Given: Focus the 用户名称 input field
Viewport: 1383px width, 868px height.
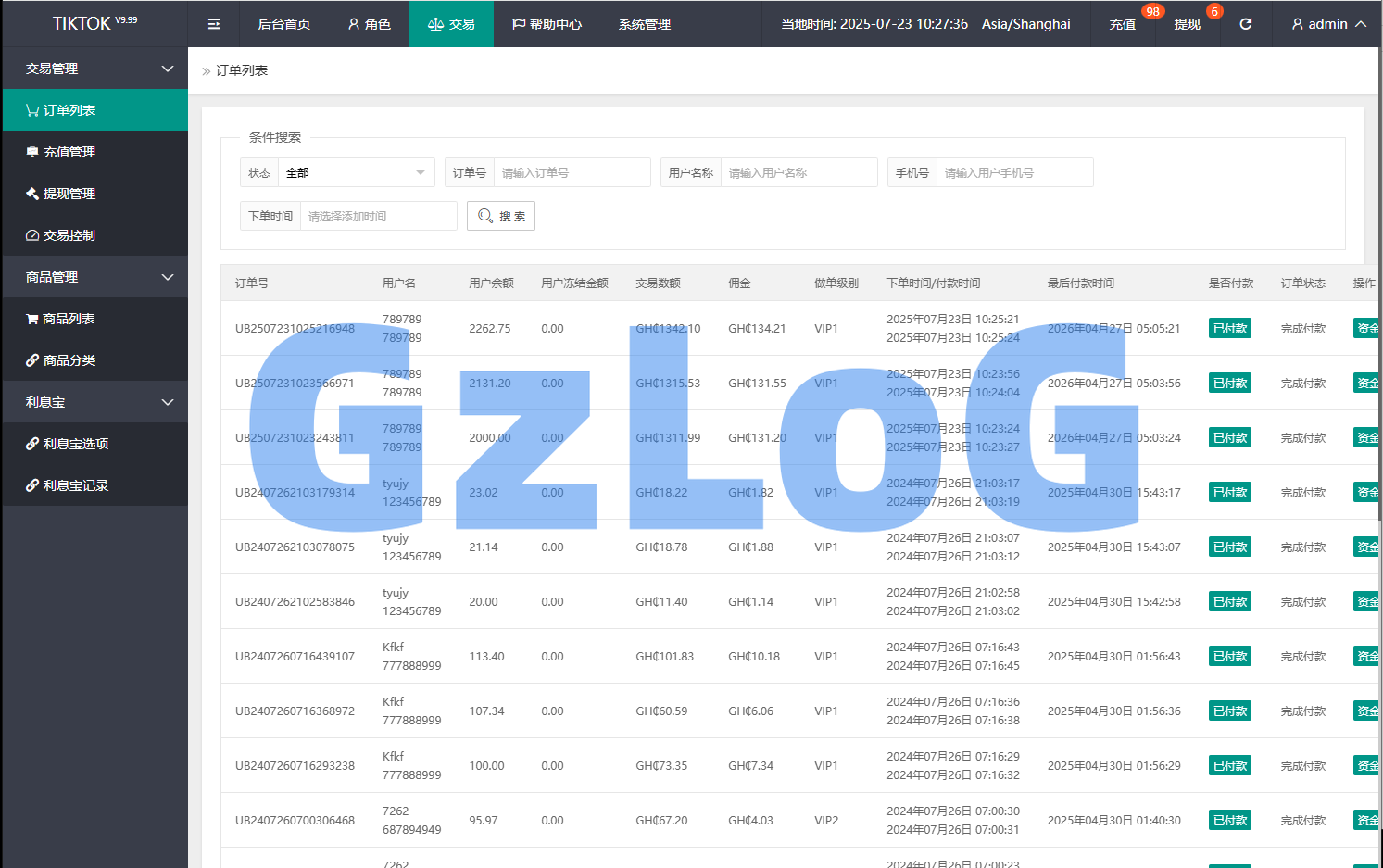Looking at the screenshot, I should [799, 173].
